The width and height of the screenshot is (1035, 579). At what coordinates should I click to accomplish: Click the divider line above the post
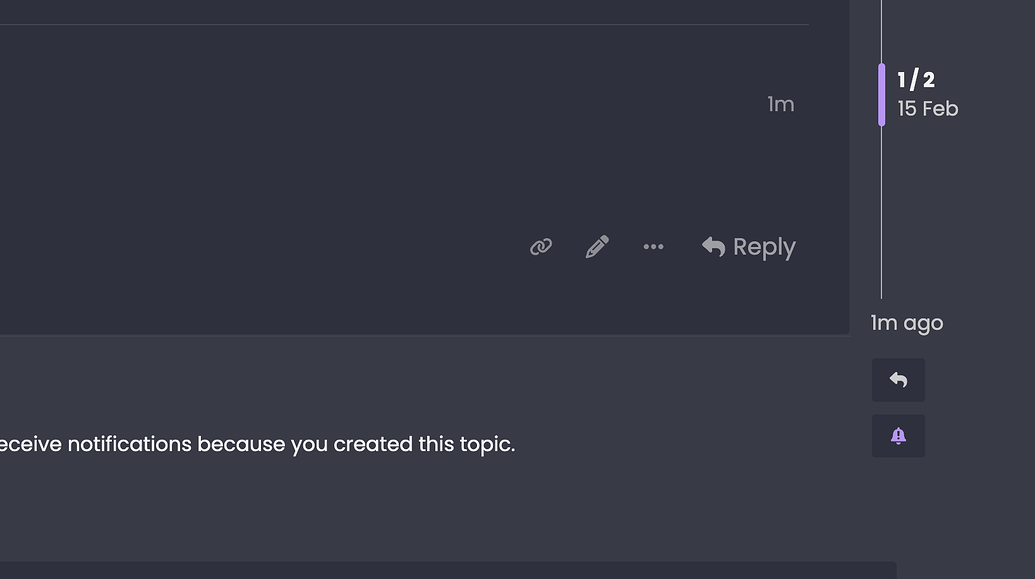point(400,24)
